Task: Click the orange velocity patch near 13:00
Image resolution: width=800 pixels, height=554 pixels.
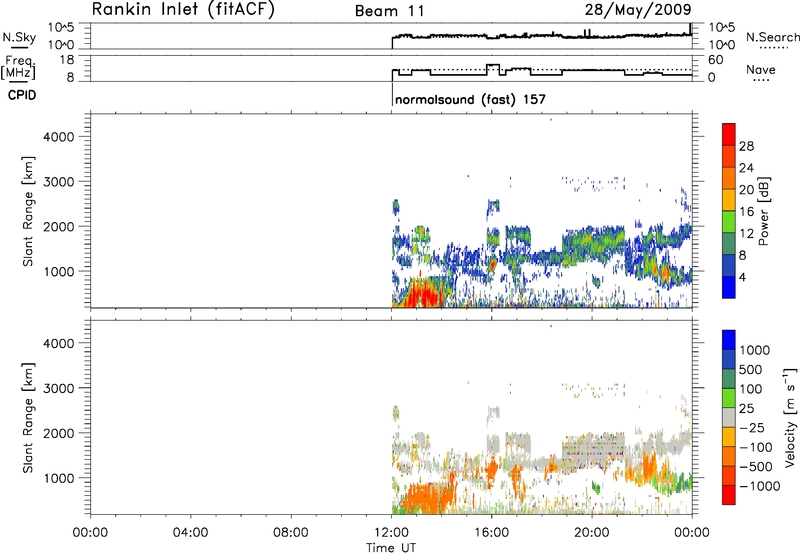Action: [428, 498]
